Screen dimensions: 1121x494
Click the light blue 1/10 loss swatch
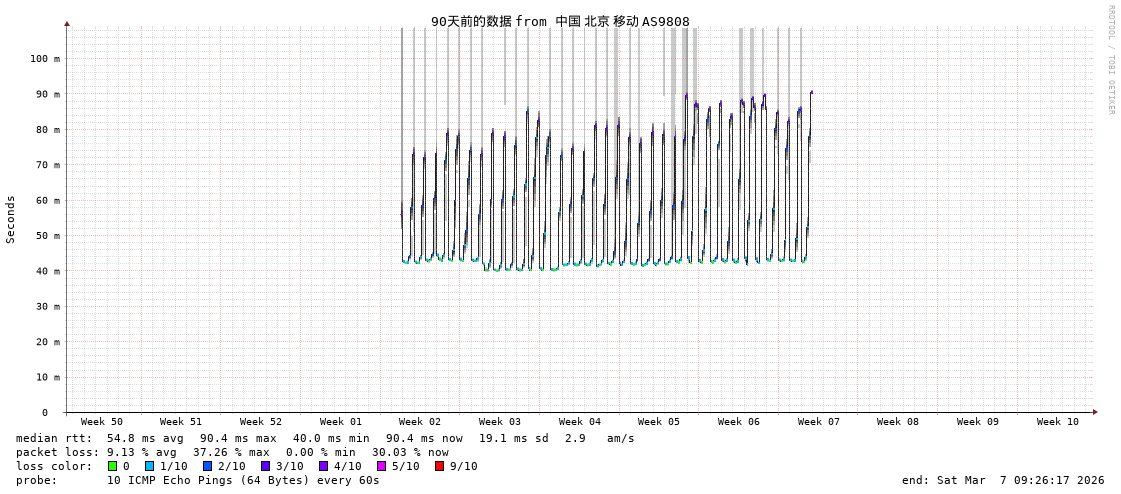[149, 466]
